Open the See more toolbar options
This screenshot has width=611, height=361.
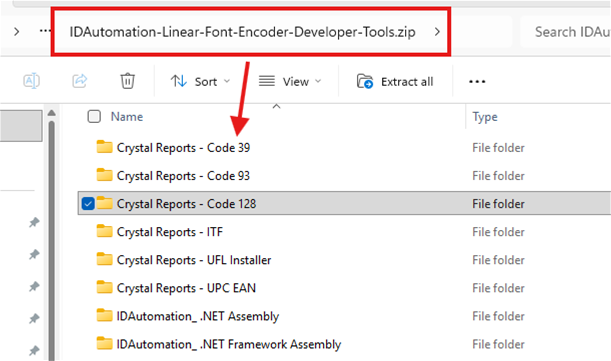477,81
